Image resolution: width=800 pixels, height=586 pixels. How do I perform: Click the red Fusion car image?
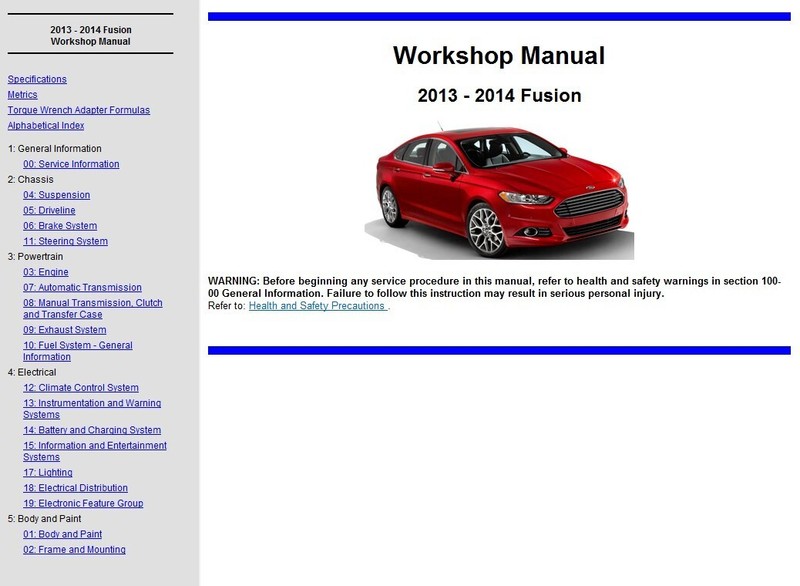pyautogui.click(x=499, y=190)
